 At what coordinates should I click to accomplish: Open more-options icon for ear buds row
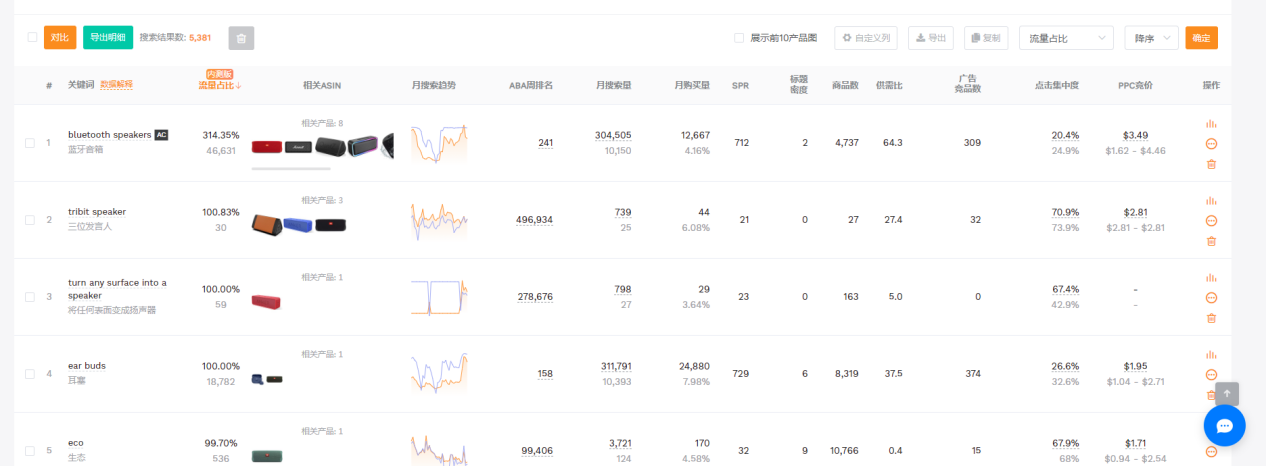pos(1211,375)
